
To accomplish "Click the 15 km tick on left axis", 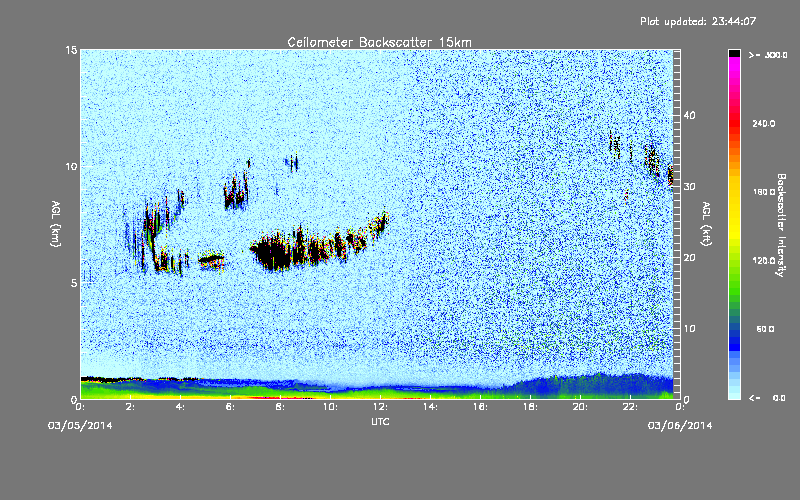I will (x=71, y=50).
